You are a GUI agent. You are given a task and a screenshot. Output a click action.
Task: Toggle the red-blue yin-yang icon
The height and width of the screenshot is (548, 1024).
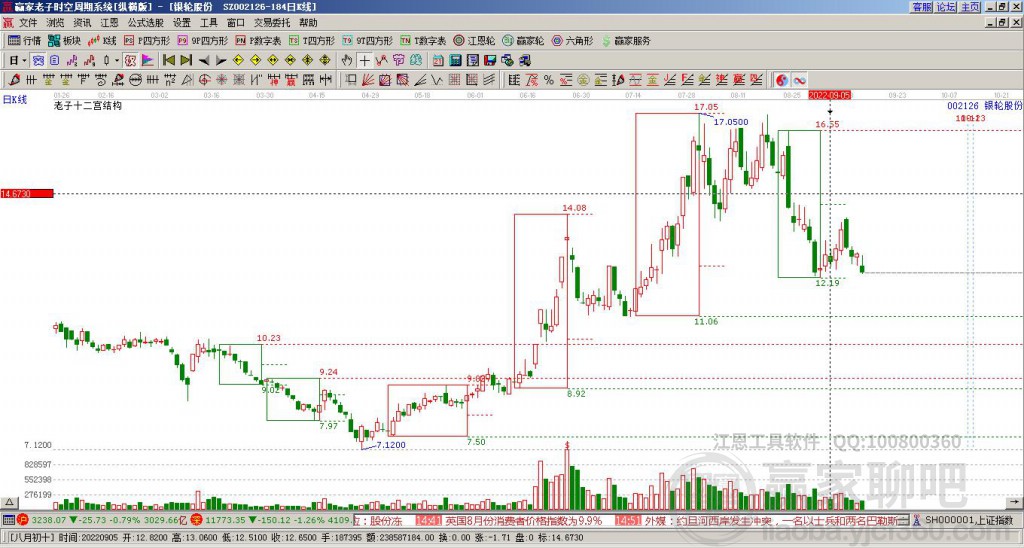[x=782, y=80]
